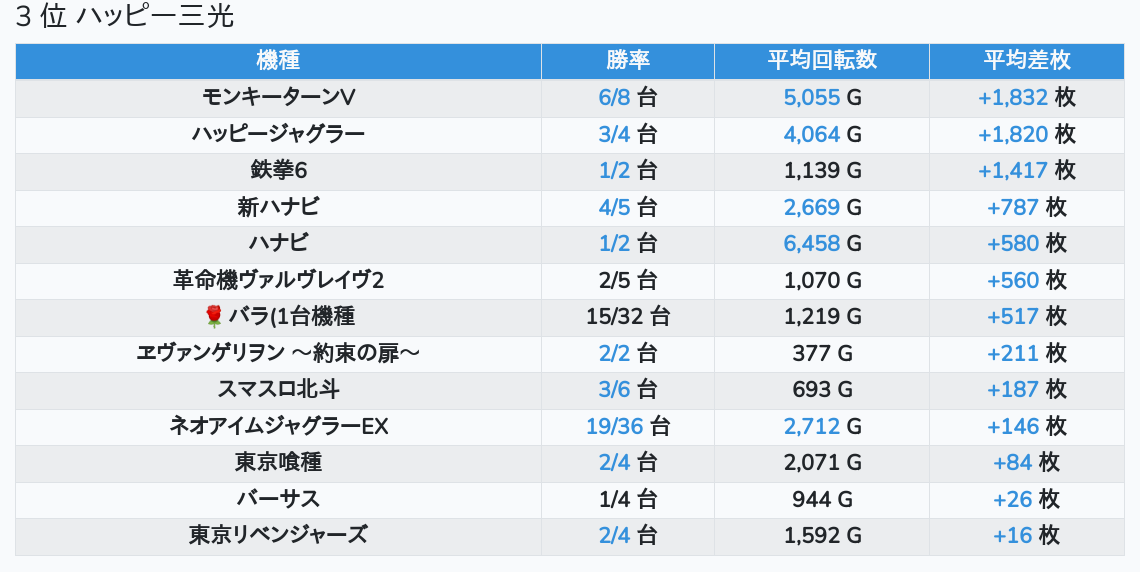Screen dimensions: 1140x572
Task: Select the 鉄拳6 machine entry
Action: click(278, 170)
